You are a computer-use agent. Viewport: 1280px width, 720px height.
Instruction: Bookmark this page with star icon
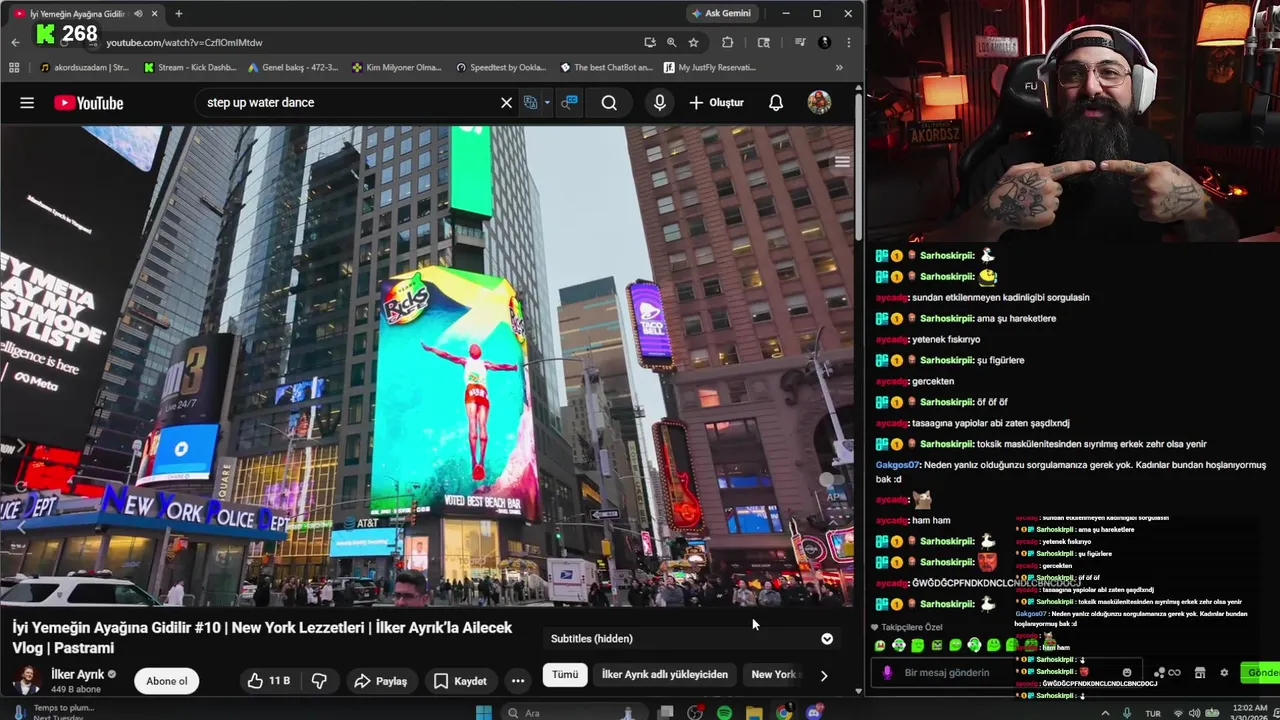tap(693, 42)
